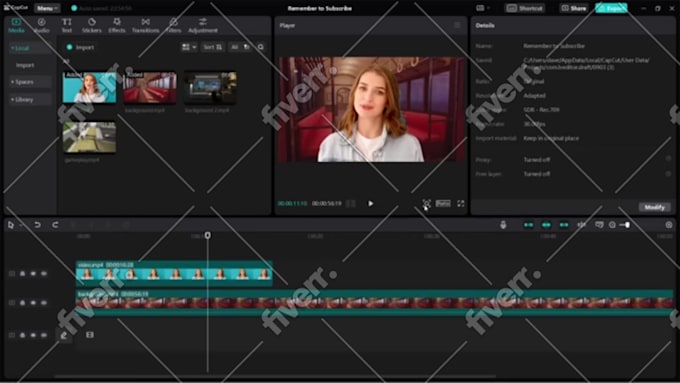Image resolution: width=680 pixels, height=383 pixels.
Task: Enter fullscreen preview in Player
Action: click(x=461, y=203)
